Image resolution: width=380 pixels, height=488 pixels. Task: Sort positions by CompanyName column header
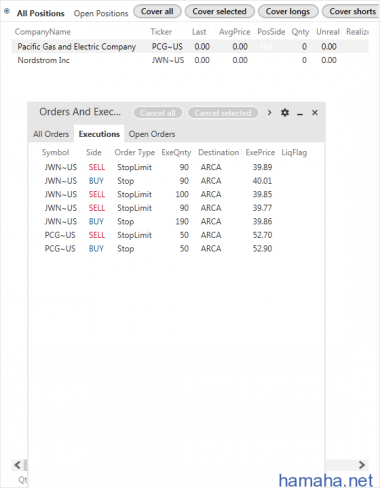pos(43,32)
